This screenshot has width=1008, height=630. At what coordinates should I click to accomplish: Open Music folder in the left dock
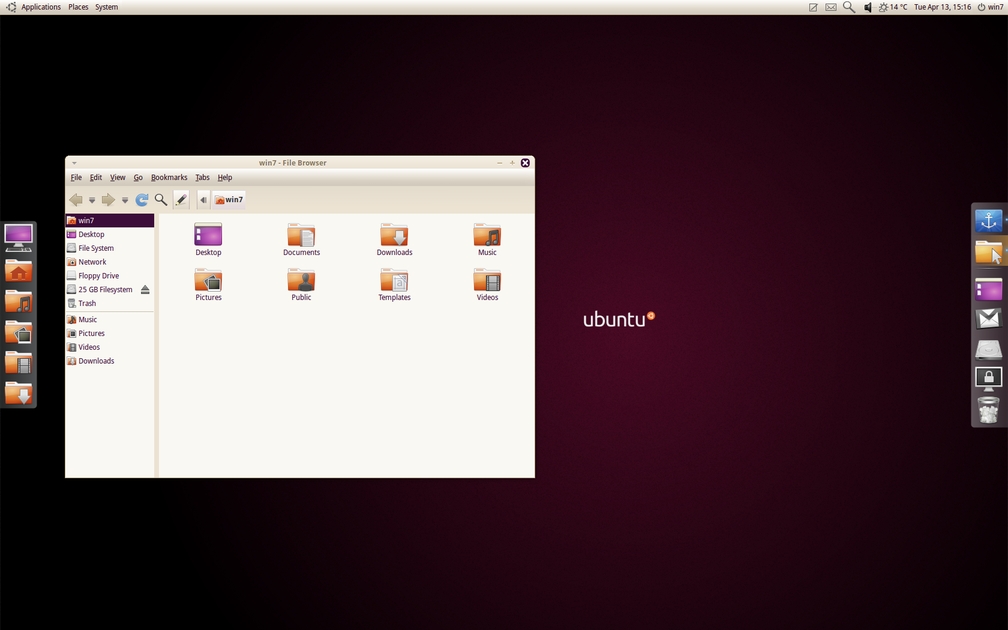coord(18,301)
